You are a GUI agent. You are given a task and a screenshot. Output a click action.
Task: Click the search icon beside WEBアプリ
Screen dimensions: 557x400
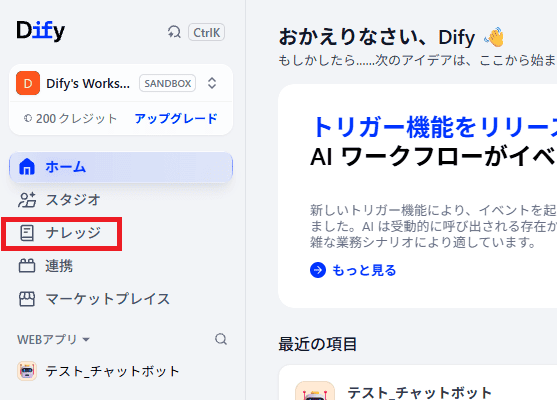click(x=221, y=339)
